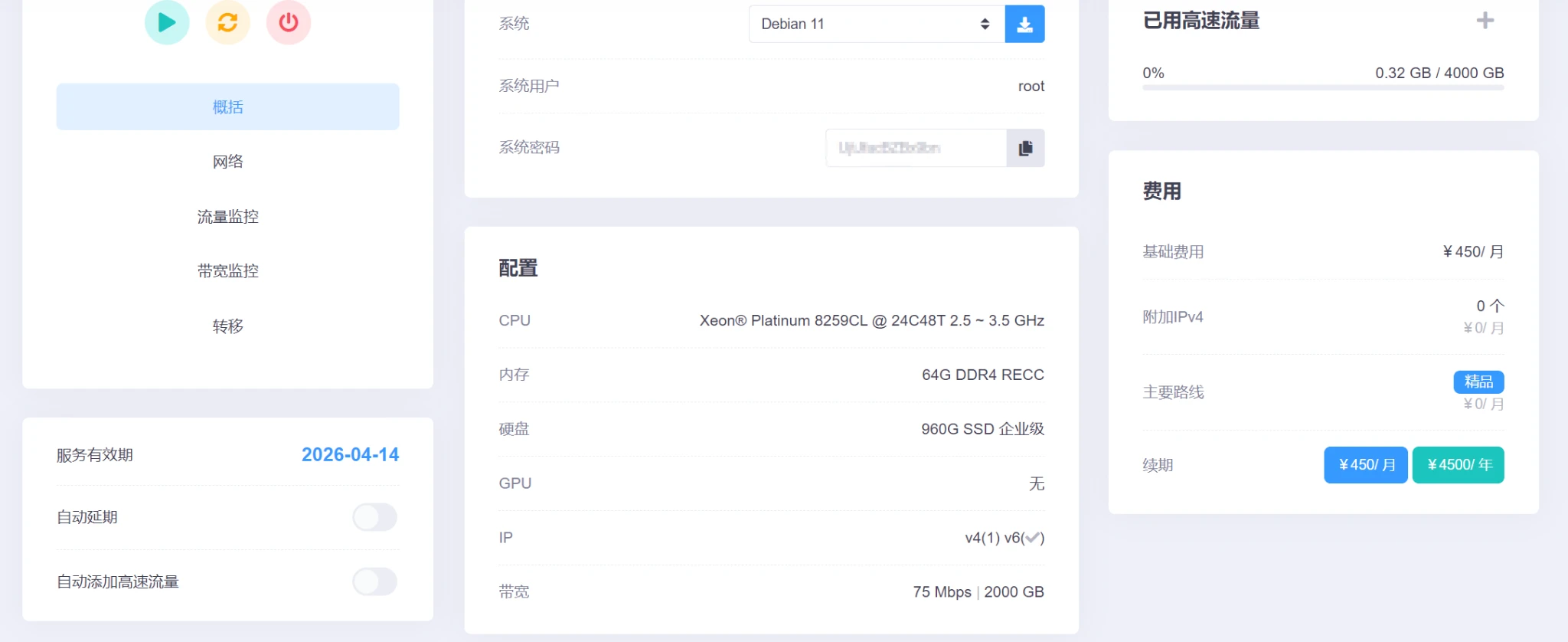
Task: Select the 概括 menu item
Action: pyautogui.click(x=227, y=106)
